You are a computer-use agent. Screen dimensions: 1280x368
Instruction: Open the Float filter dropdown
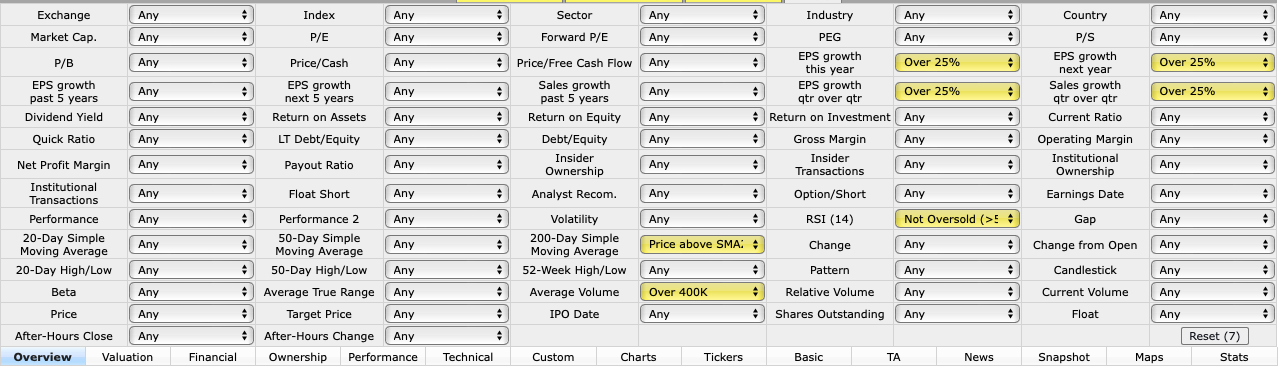1213,314
